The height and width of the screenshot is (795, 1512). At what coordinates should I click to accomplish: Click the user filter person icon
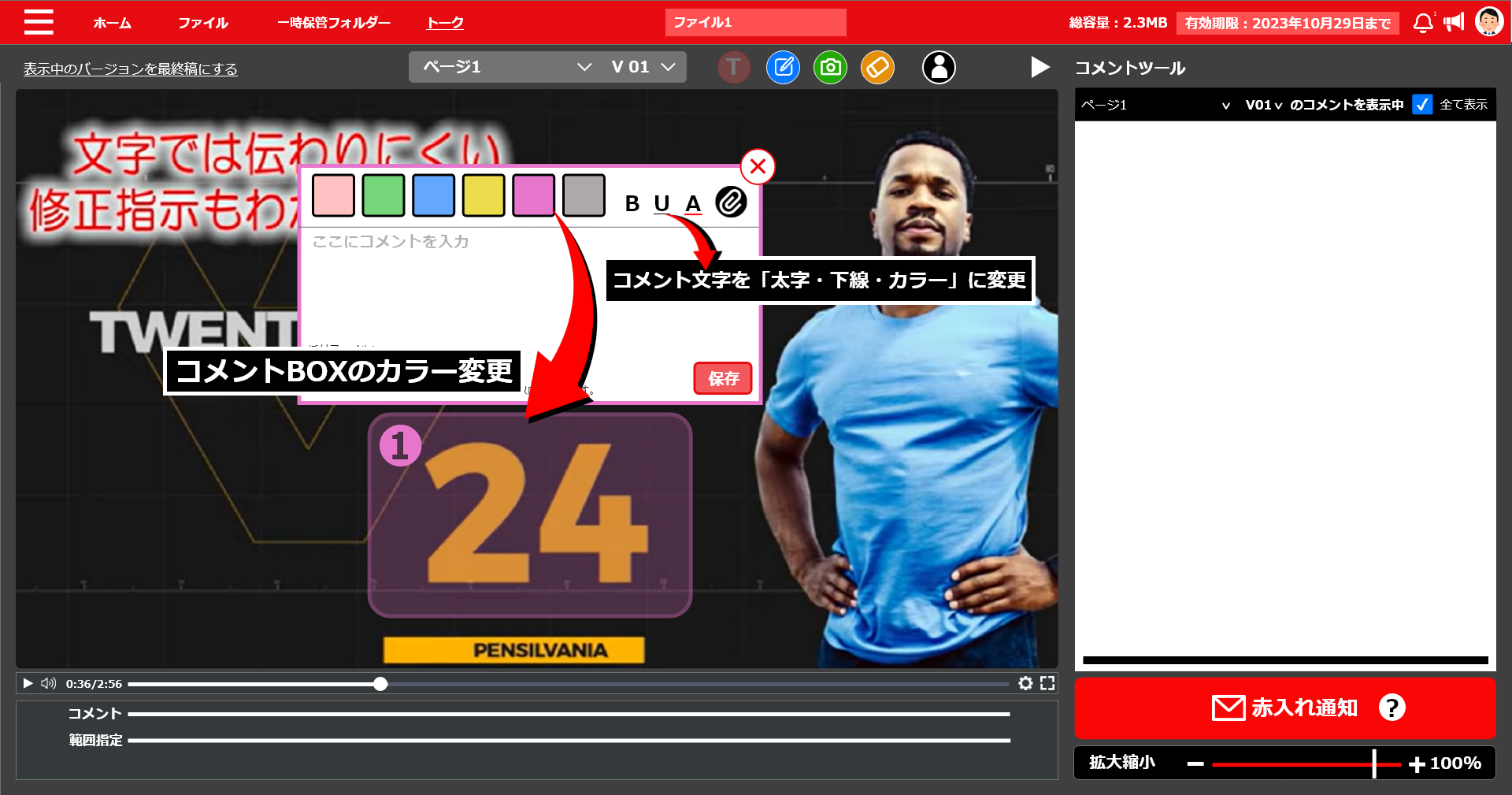point(939,68)
